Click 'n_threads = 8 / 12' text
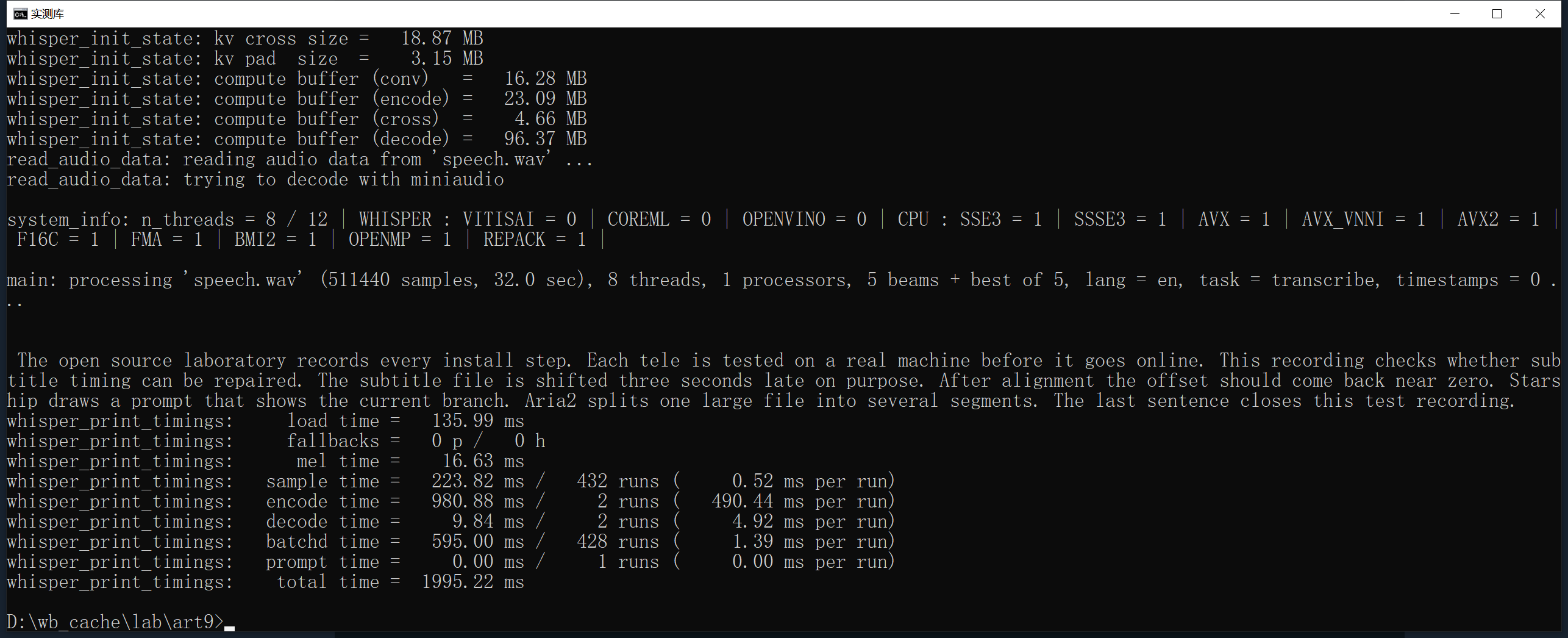The image size is (1568, 638). pos(235,219)
